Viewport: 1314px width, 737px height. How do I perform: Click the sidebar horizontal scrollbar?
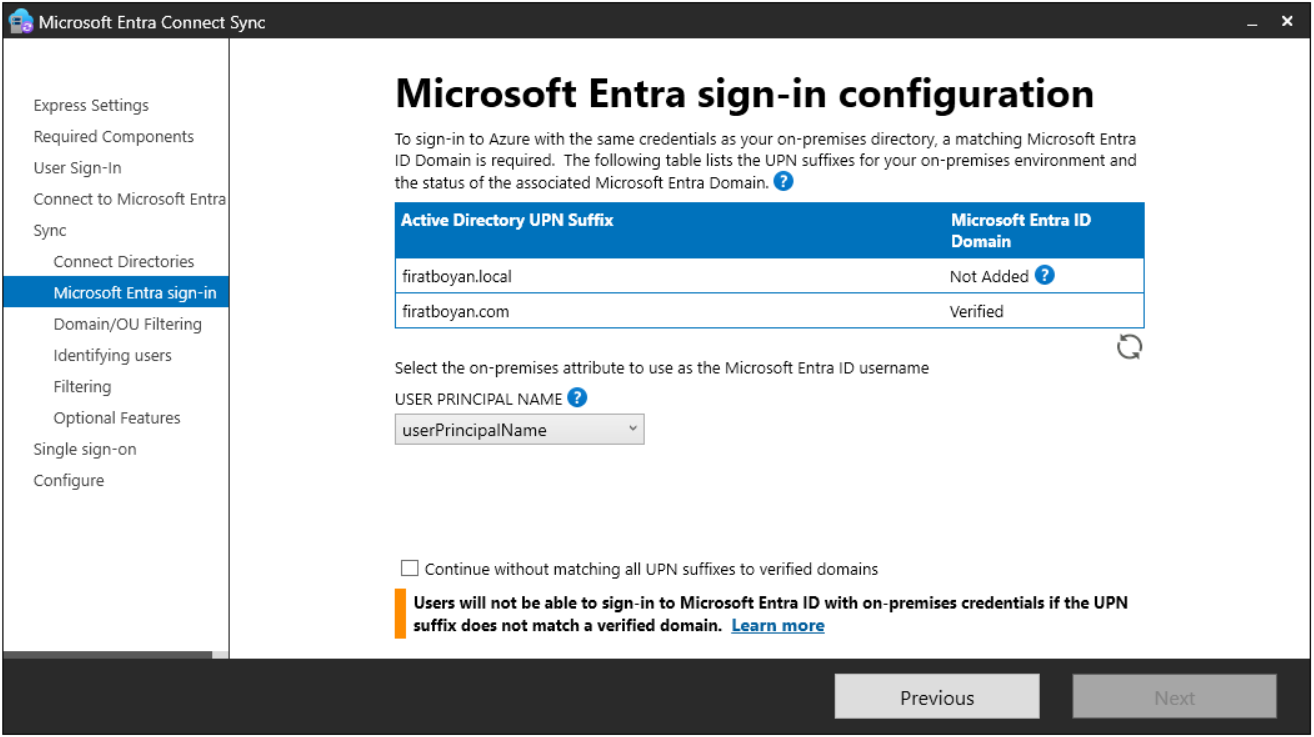tap(108, 655)
